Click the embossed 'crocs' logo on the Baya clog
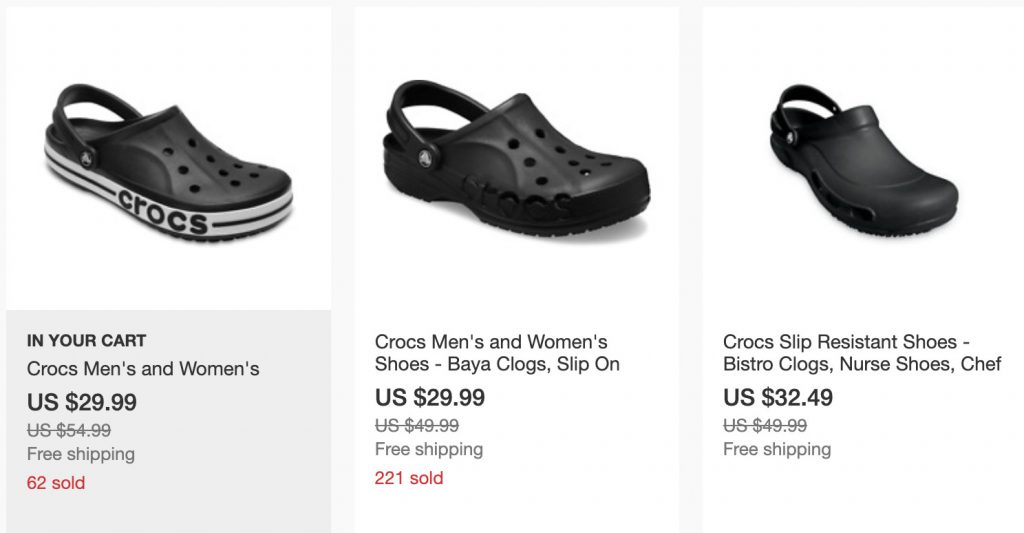 (x=520, y=202)
